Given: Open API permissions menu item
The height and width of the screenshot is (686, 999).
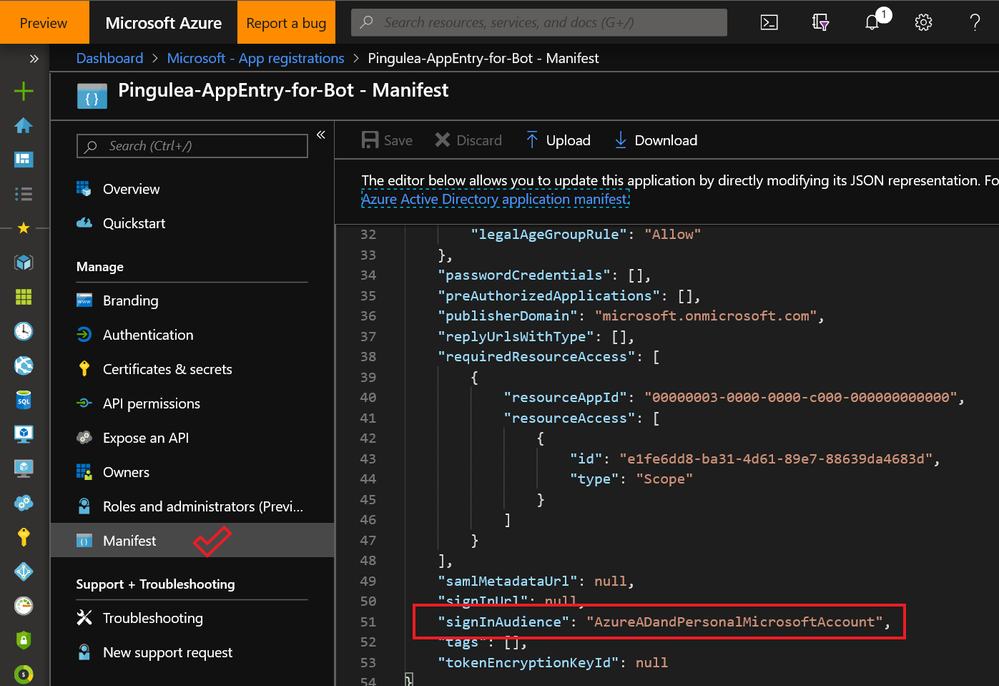Looking at the screenshot, I should [x=151, y=404].
